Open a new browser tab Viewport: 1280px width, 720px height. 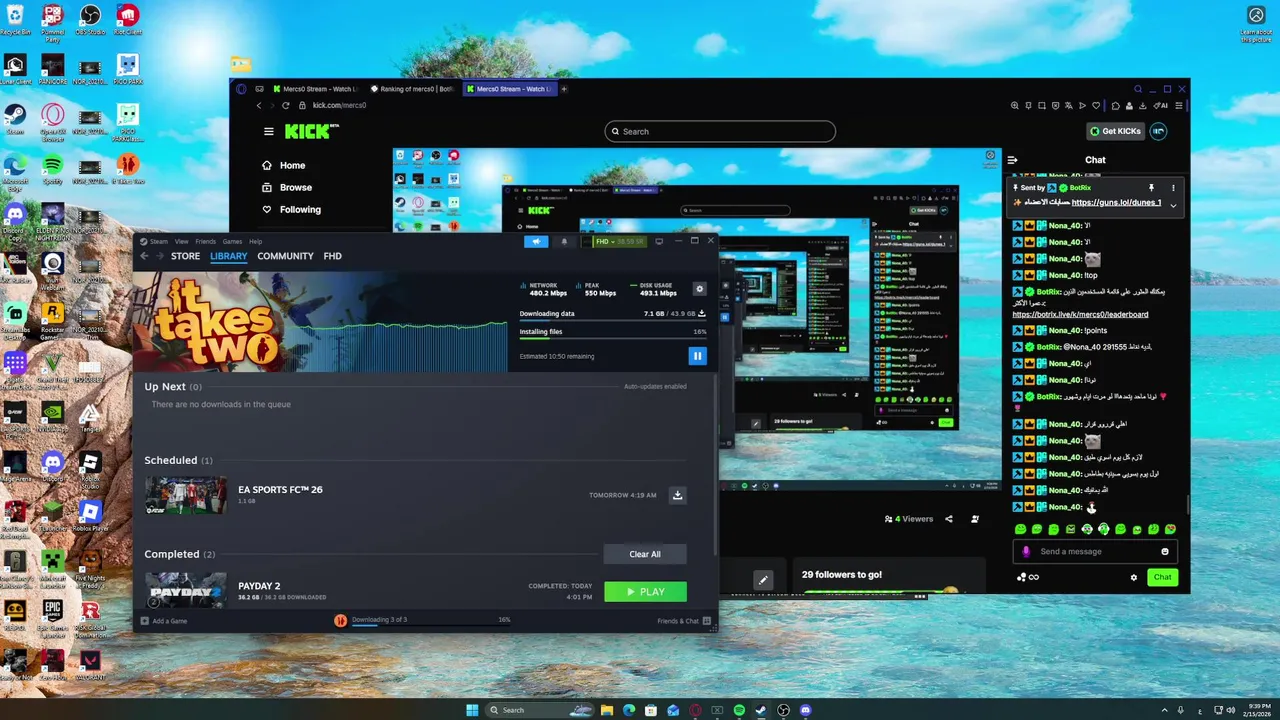click(x=564, y=89)
